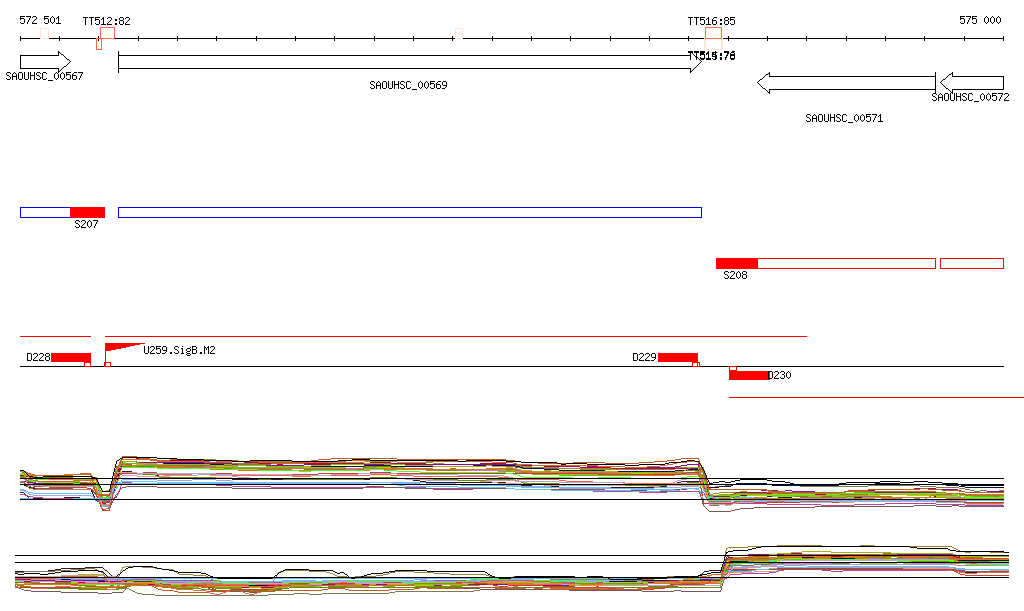Click the faint pink marker at axis middle

tap(459, 33)
